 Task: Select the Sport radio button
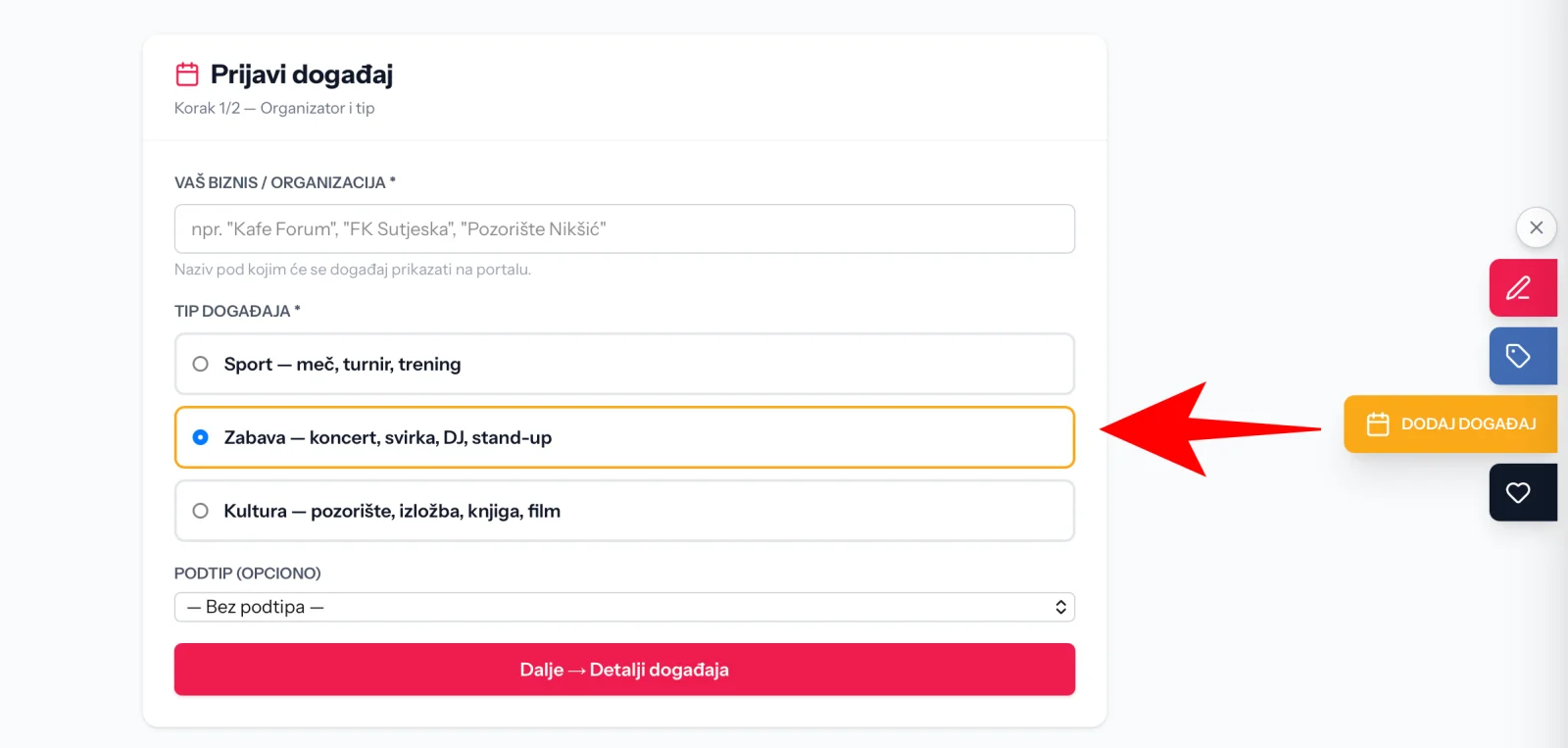pos(201,364)
